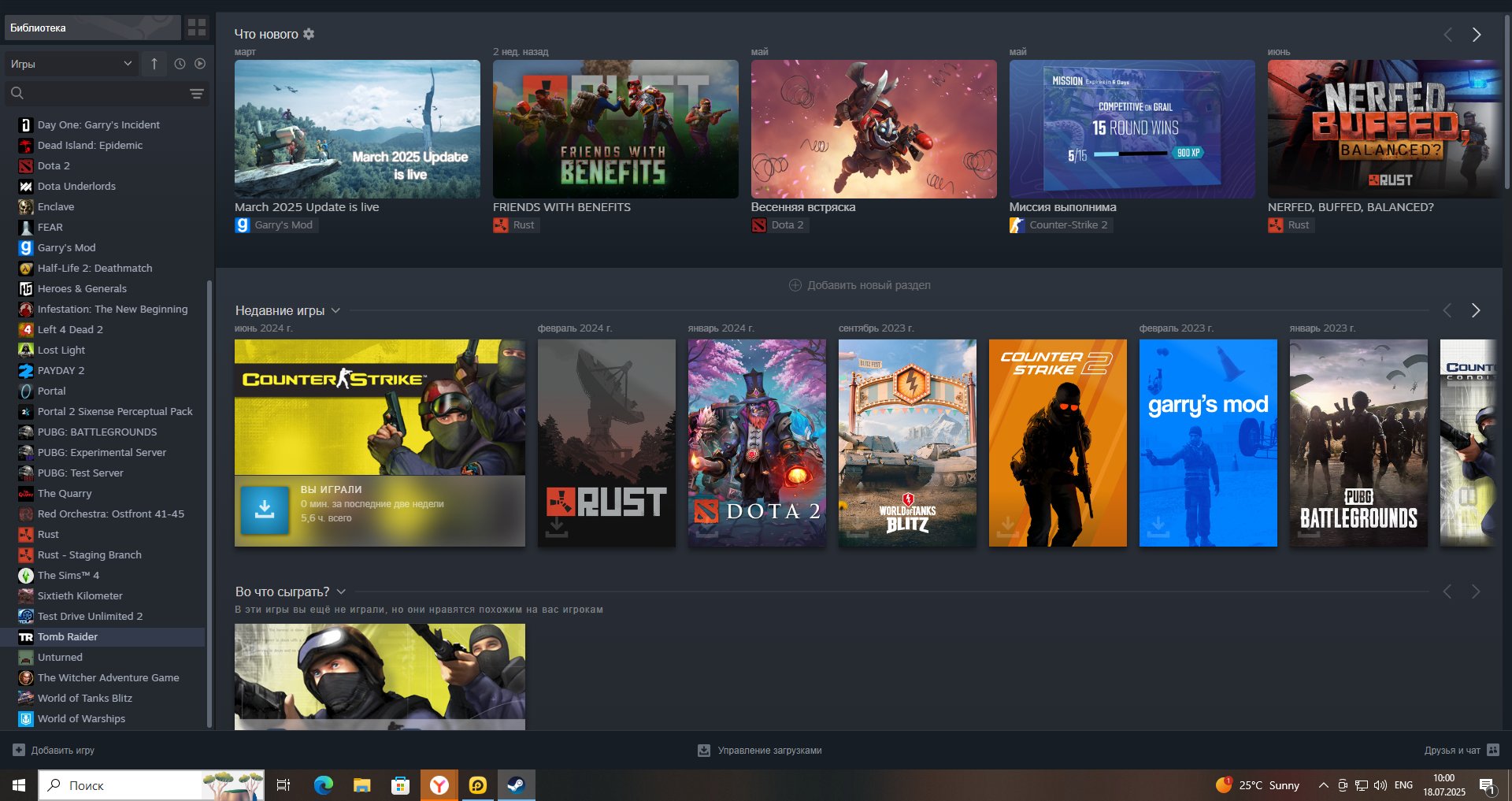Expand Недавние игры shelf options
Image resolution: width=1512 pixels, height=801 pixels.
pos(335,310)
